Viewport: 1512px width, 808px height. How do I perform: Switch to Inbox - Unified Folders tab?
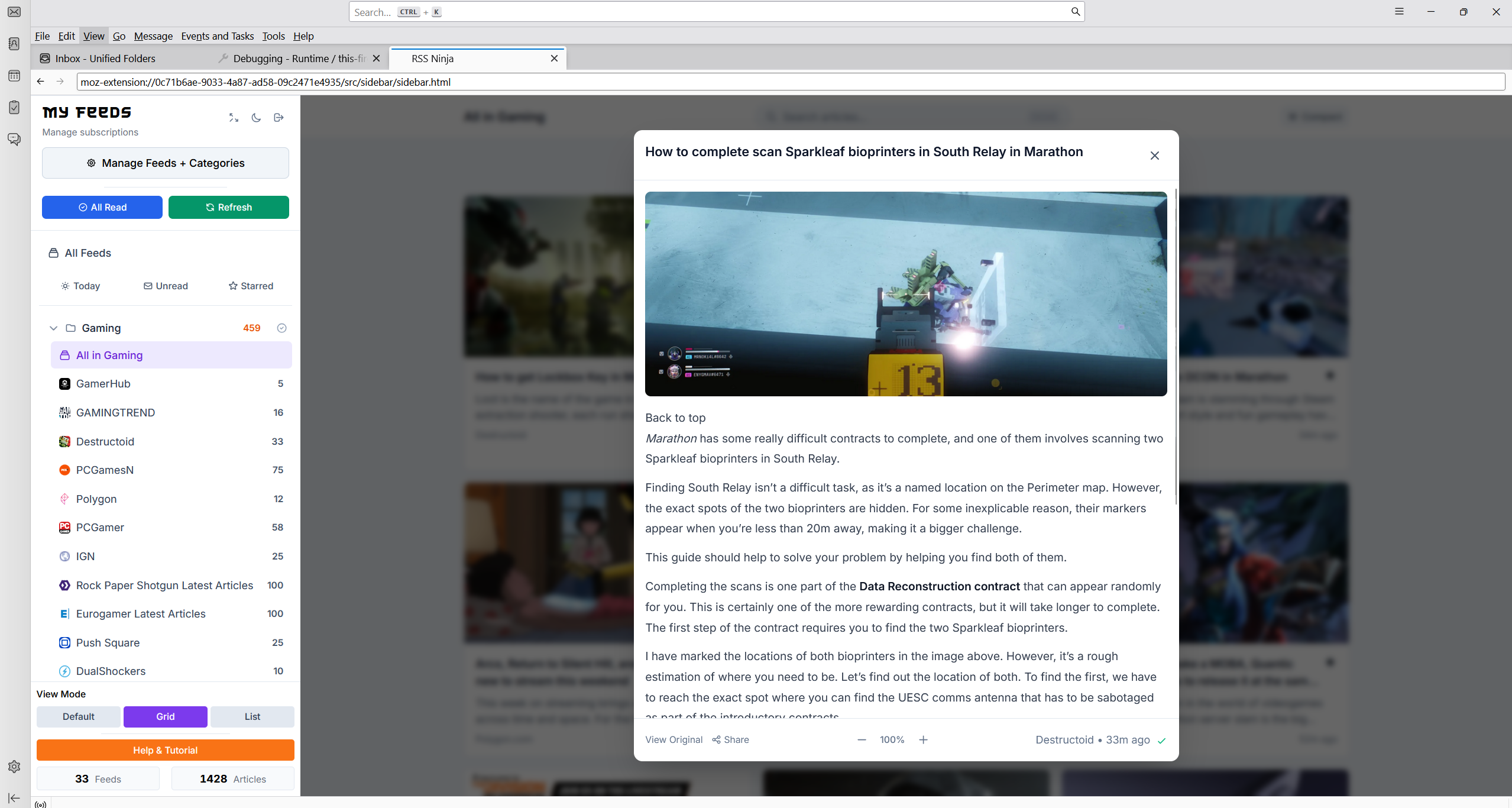coord(105,59)
